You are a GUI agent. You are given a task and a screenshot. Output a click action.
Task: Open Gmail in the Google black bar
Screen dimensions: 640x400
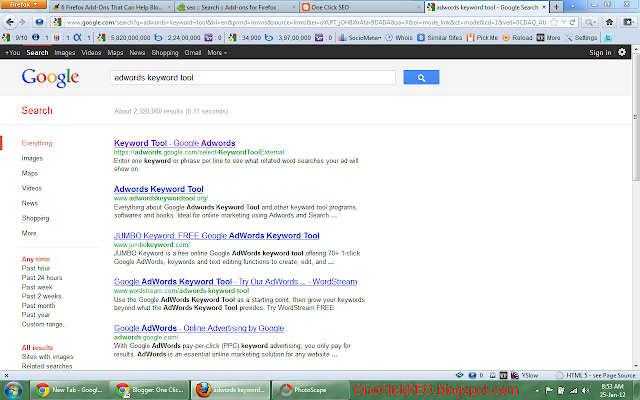(193, 53)
